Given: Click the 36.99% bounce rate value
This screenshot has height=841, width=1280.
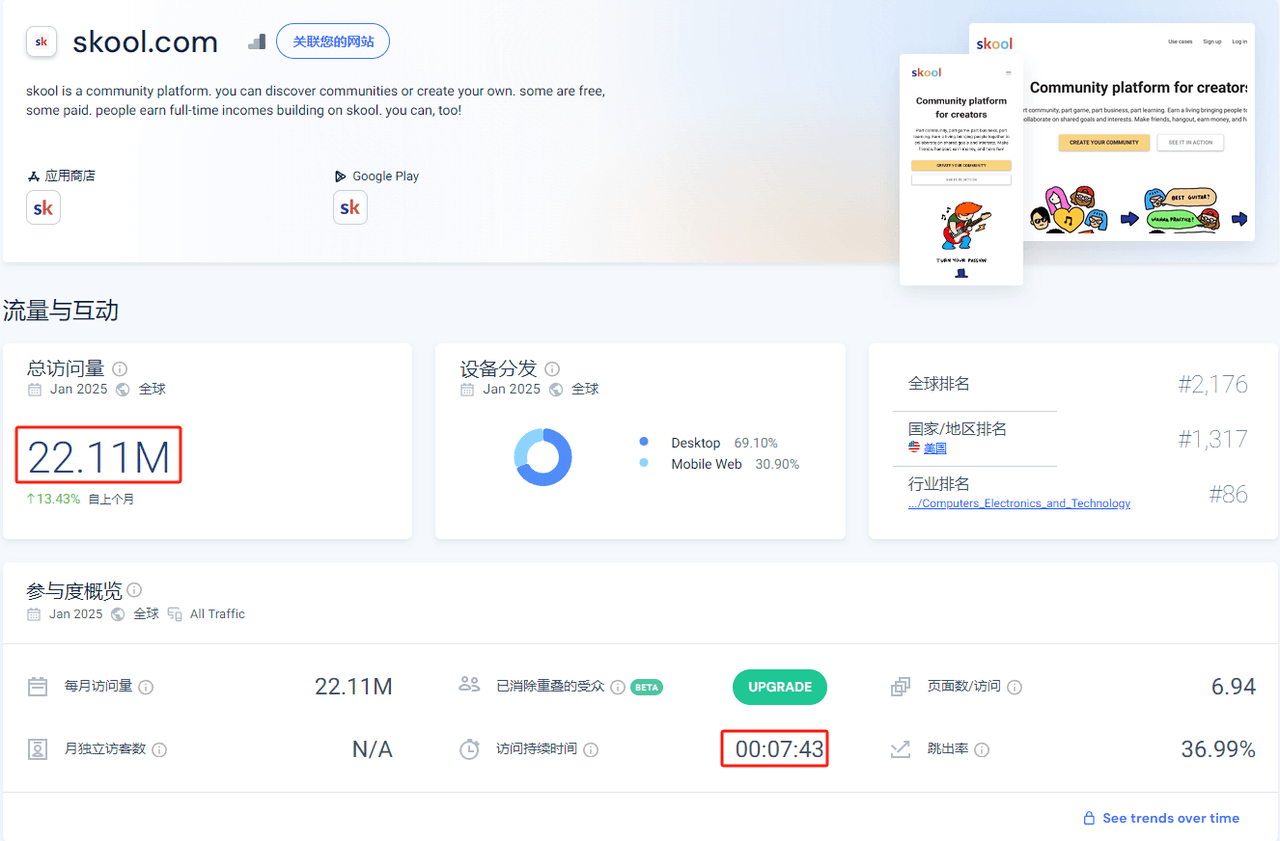Looking at the screenshot, I should (1218, 749).
